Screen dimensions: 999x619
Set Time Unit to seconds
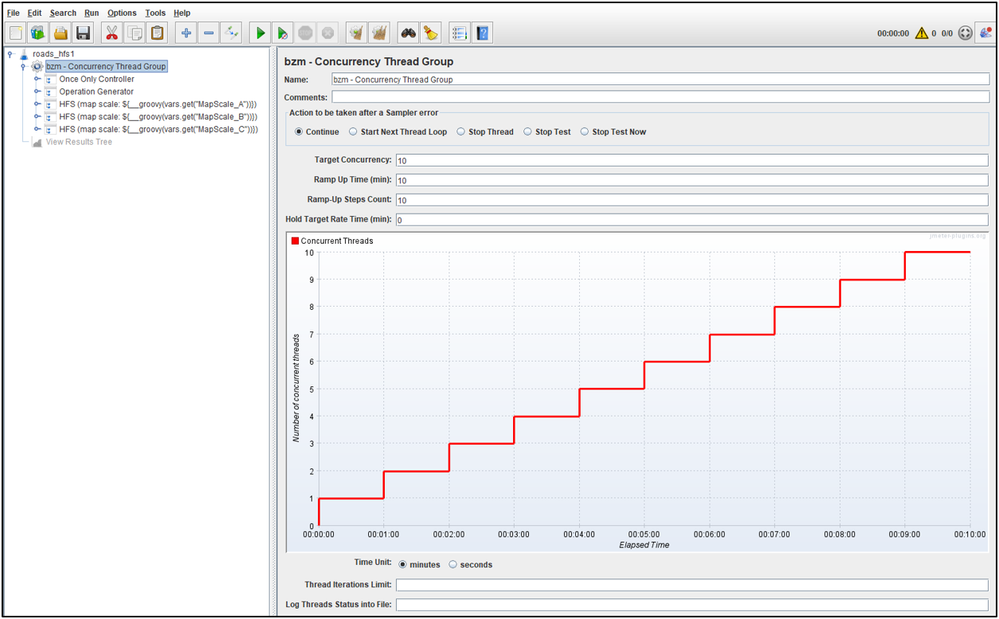pyautogui.click(x=453, y=565)
